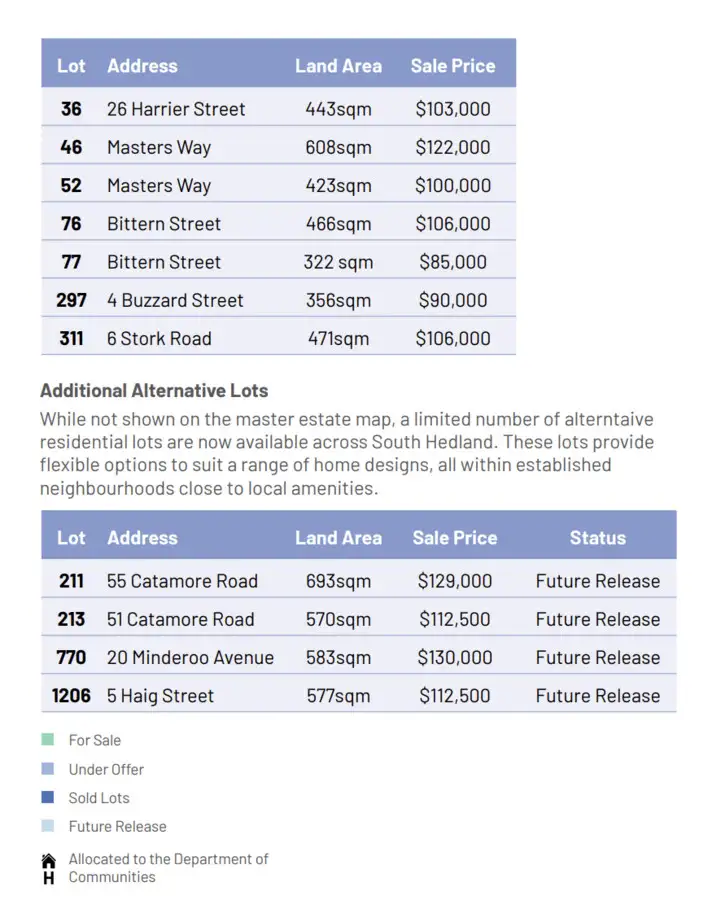Viewport: 721px width, 900px height.
Task: Click Future Release status for Haig Street
Action: [597, 696]
